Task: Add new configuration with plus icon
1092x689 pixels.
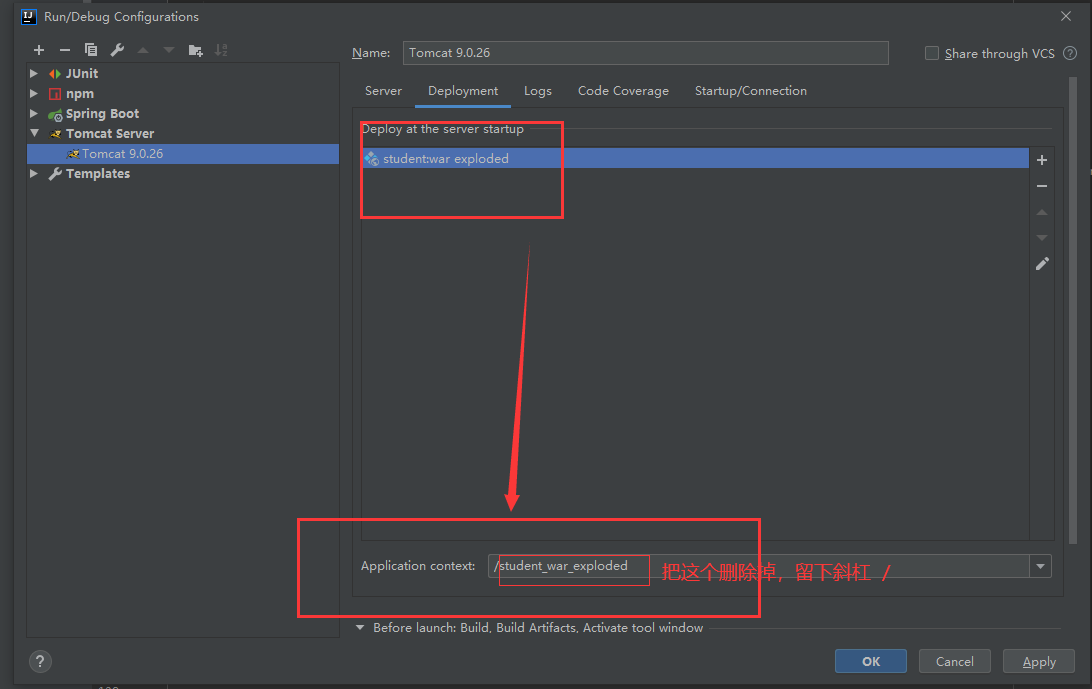Action: [x=39, y=50]
